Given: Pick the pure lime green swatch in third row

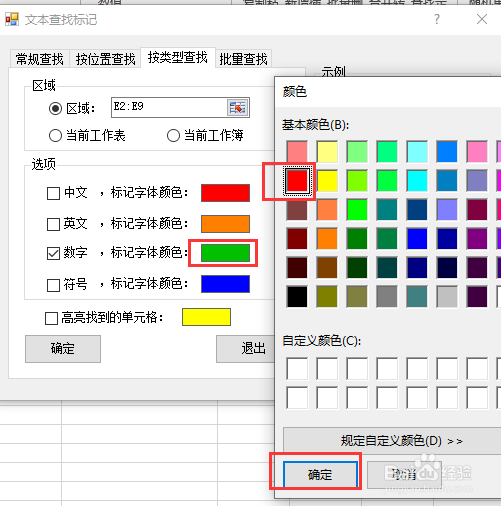Looking at the screenshot, I should point(357,210).
